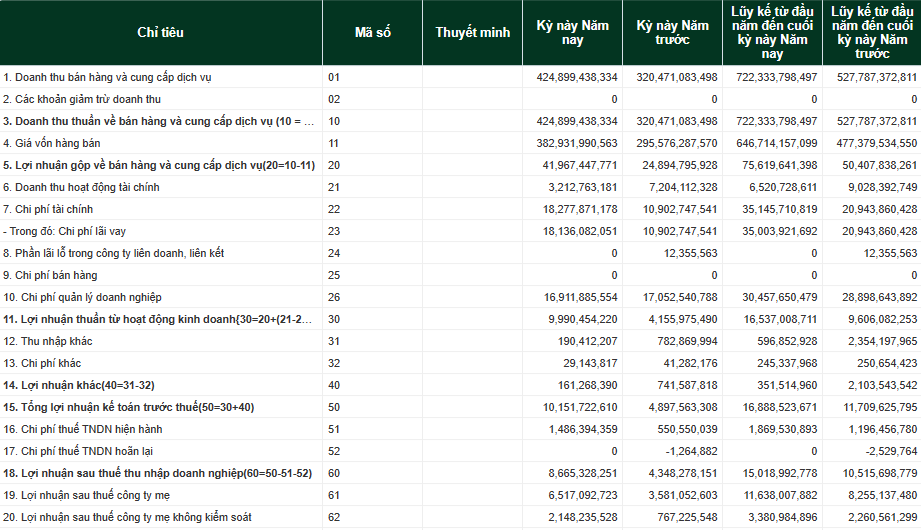Click other profit value 161,268,390
The height and width of the screenshot is (530, 921).
click(x=588, y=385)
